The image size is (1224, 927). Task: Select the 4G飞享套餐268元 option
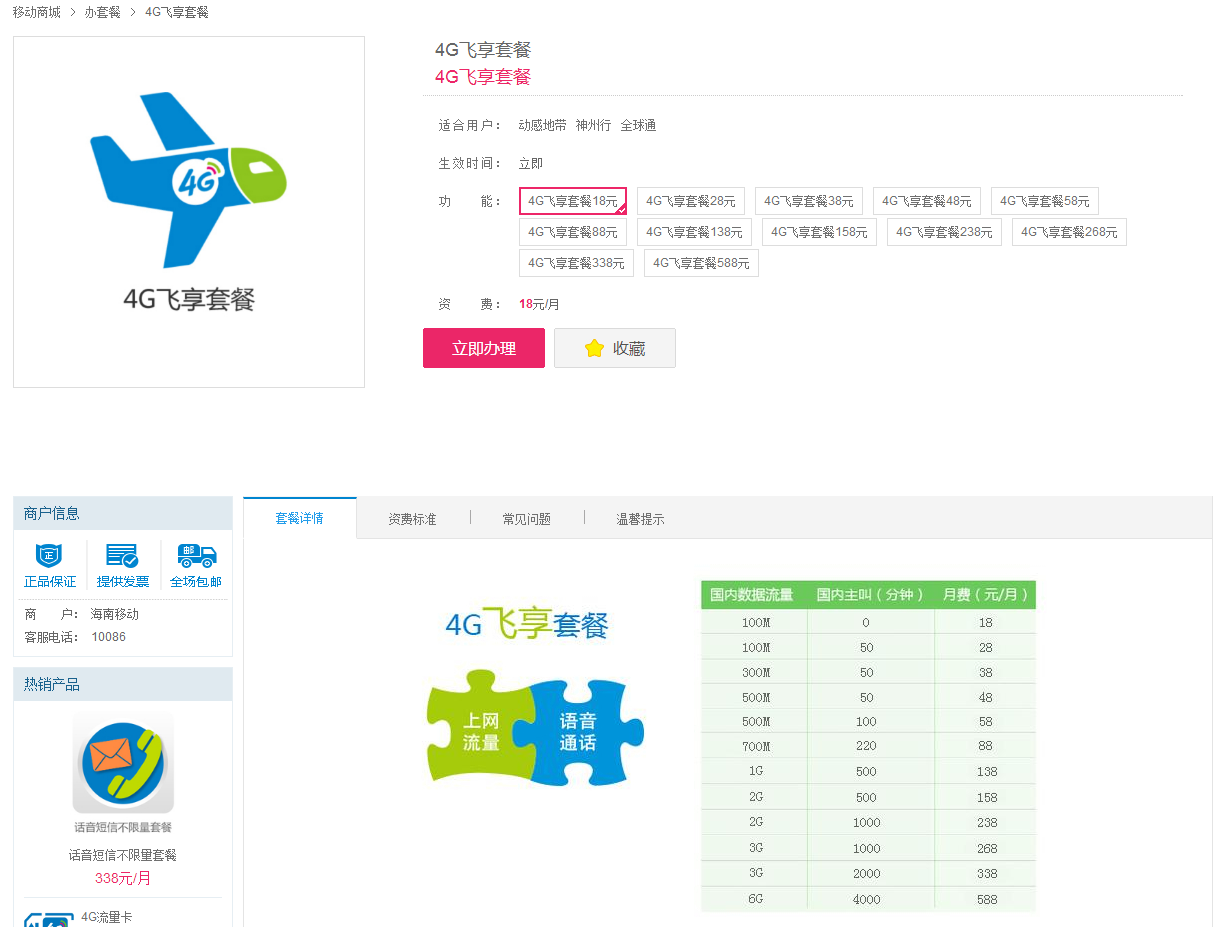(1069, 232)
